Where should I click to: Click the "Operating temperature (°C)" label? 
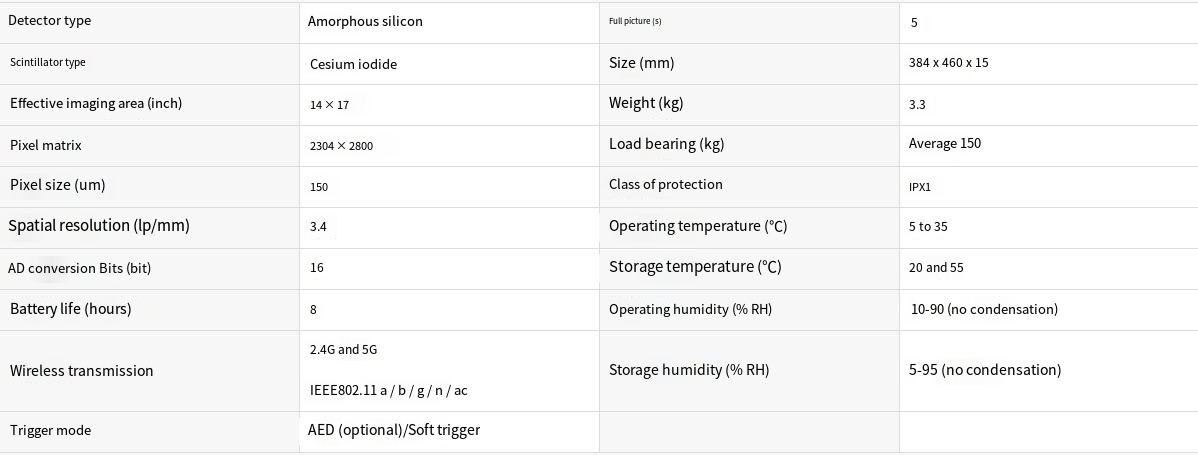698,226
